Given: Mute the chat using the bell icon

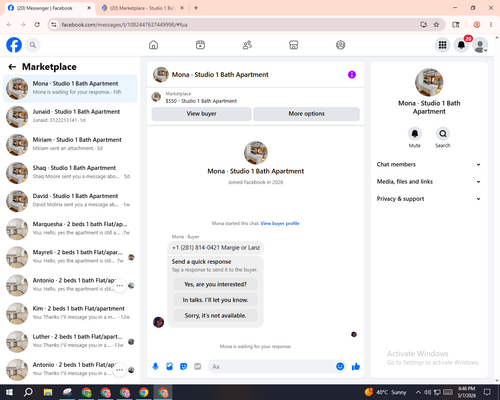Looking at the screenshot, I should point(415,134).
